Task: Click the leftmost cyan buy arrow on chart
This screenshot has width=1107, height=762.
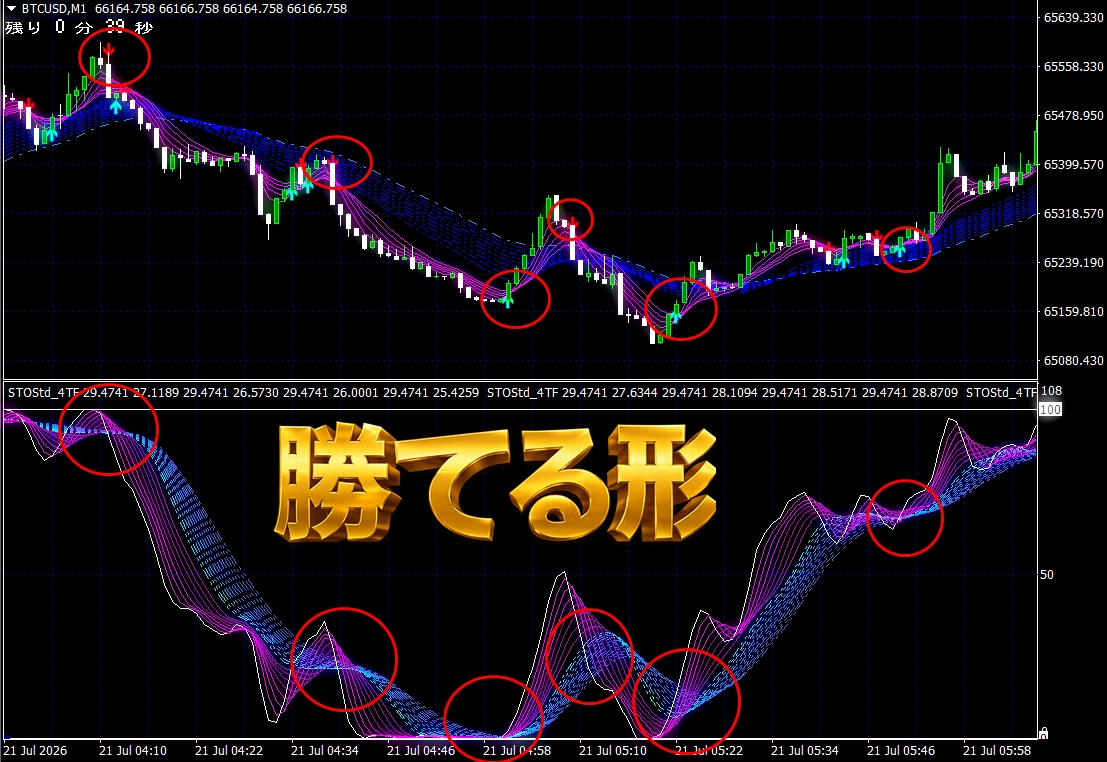Action: pyautogui.click(x=51, y=133)
